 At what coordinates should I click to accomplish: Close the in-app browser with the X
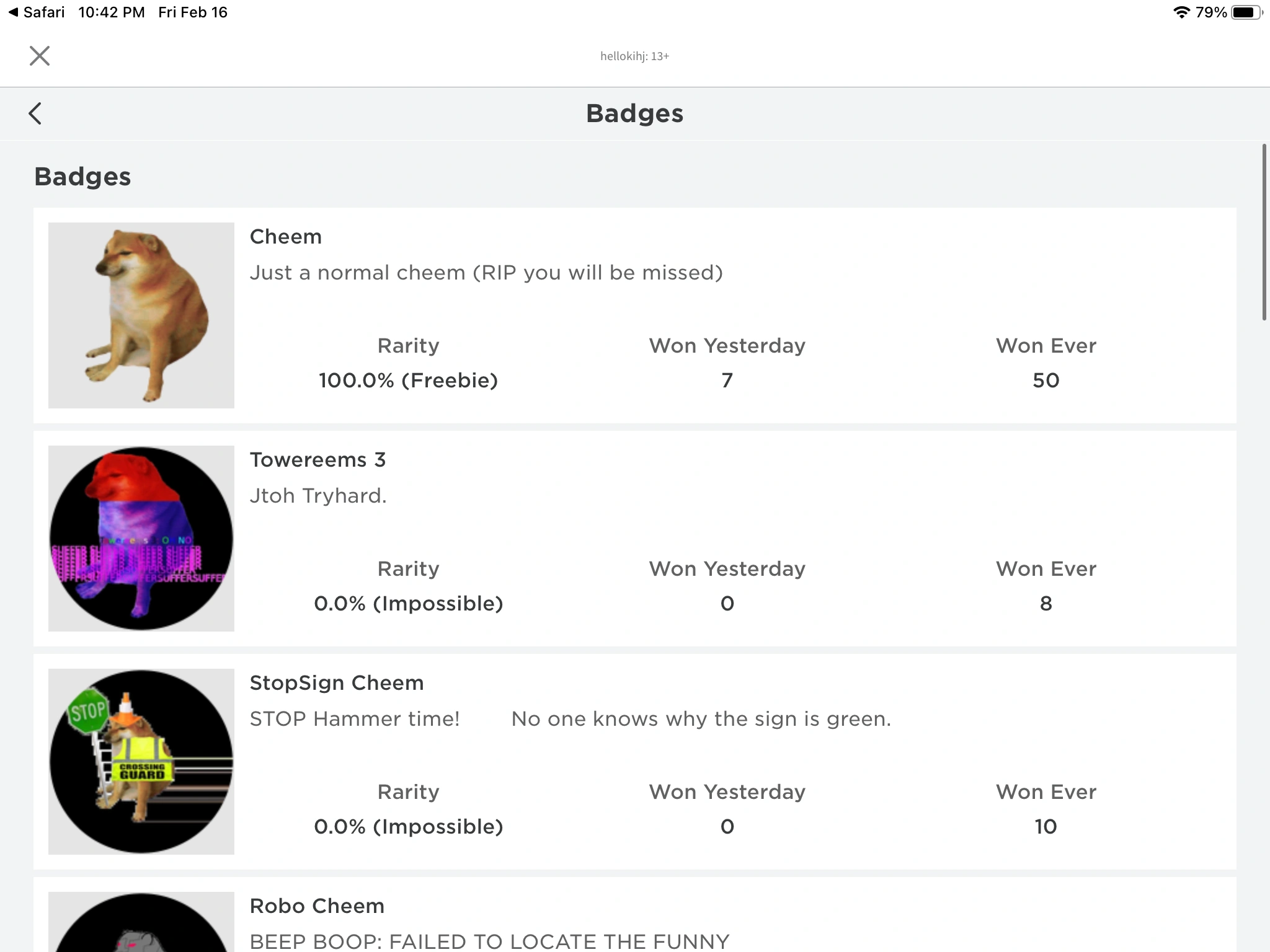click(40, 56)
